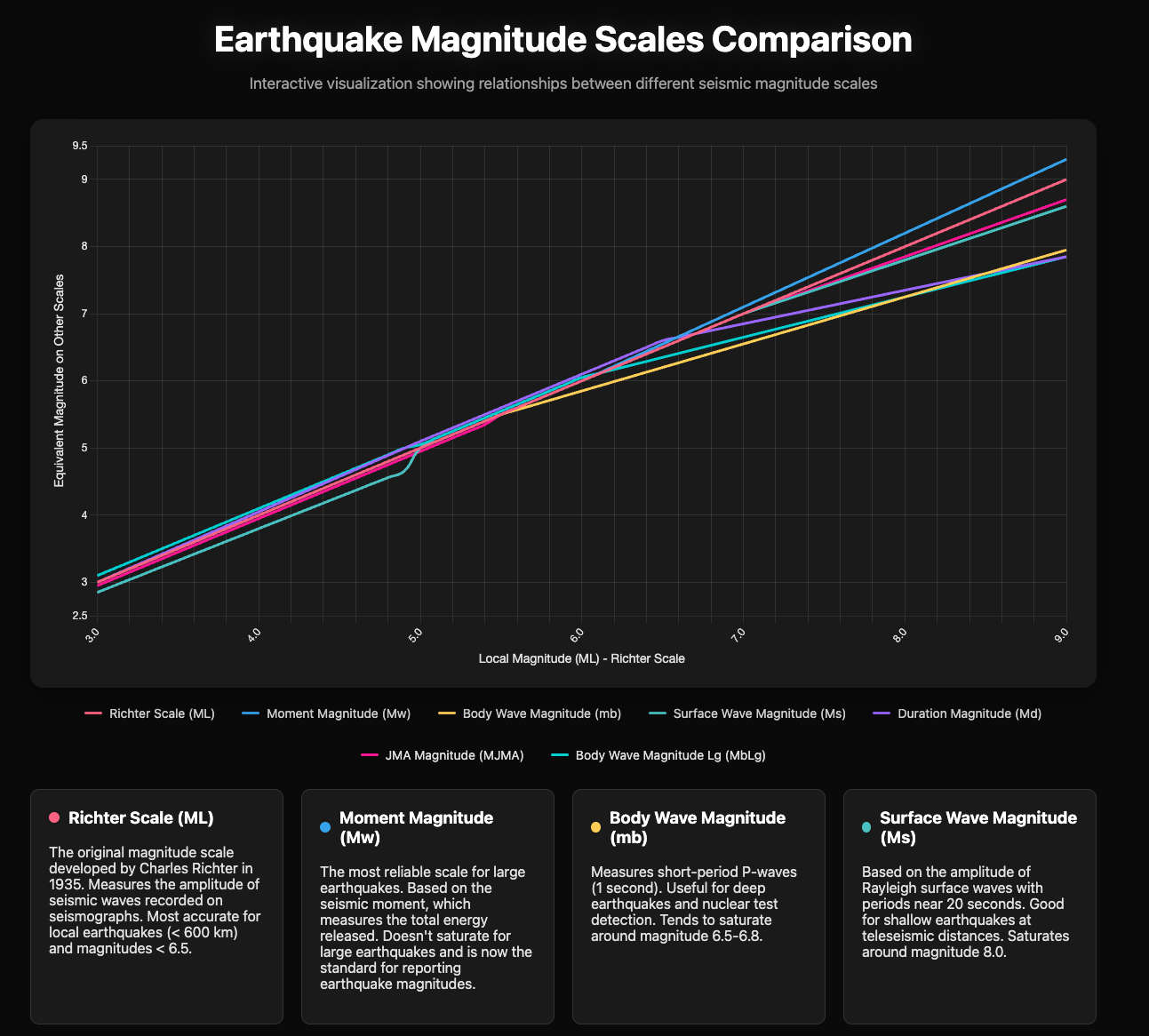Click the teal dot on the Surface Wave Magnitude card
Image resolution: width=1149 pixels, height=1036 pixels.
868,827
